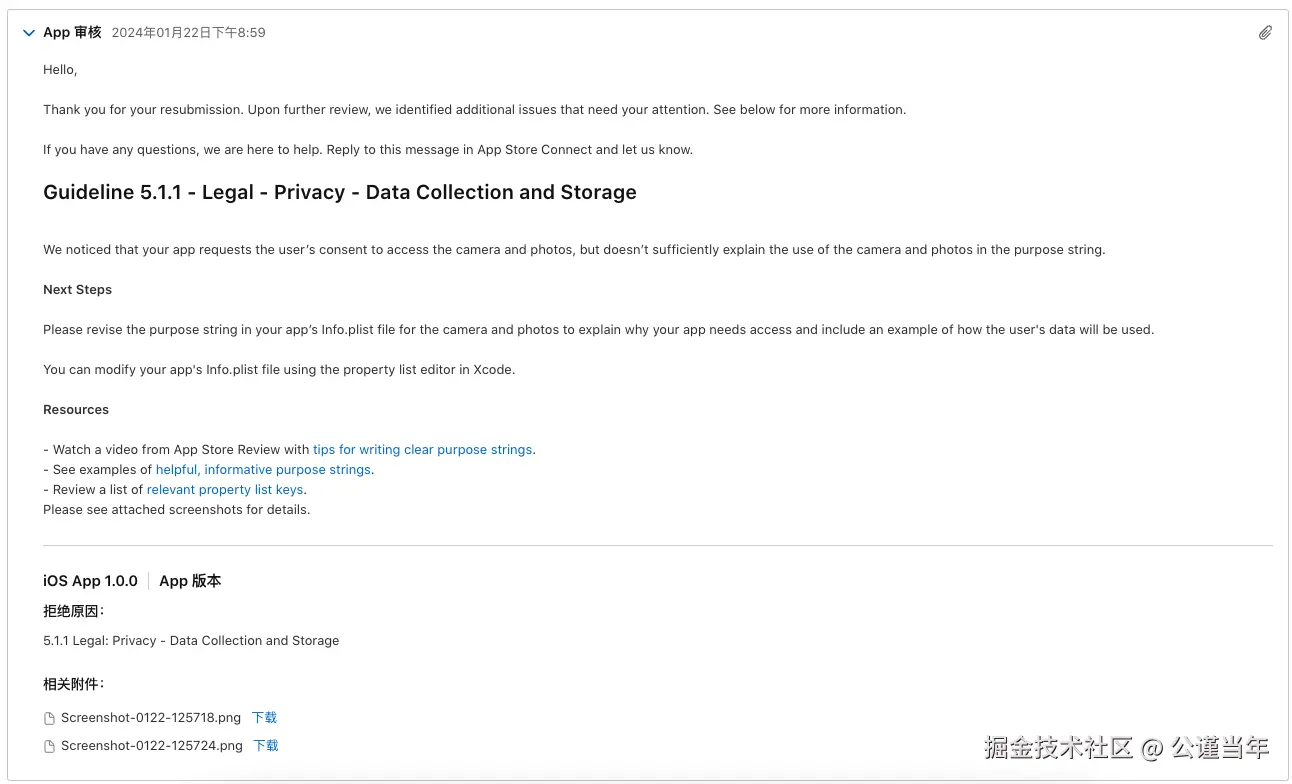Click 下载 link for Screenshot-0122-125724.png
The height and width of the screenshot is (784, 1292).
(266, 746)
